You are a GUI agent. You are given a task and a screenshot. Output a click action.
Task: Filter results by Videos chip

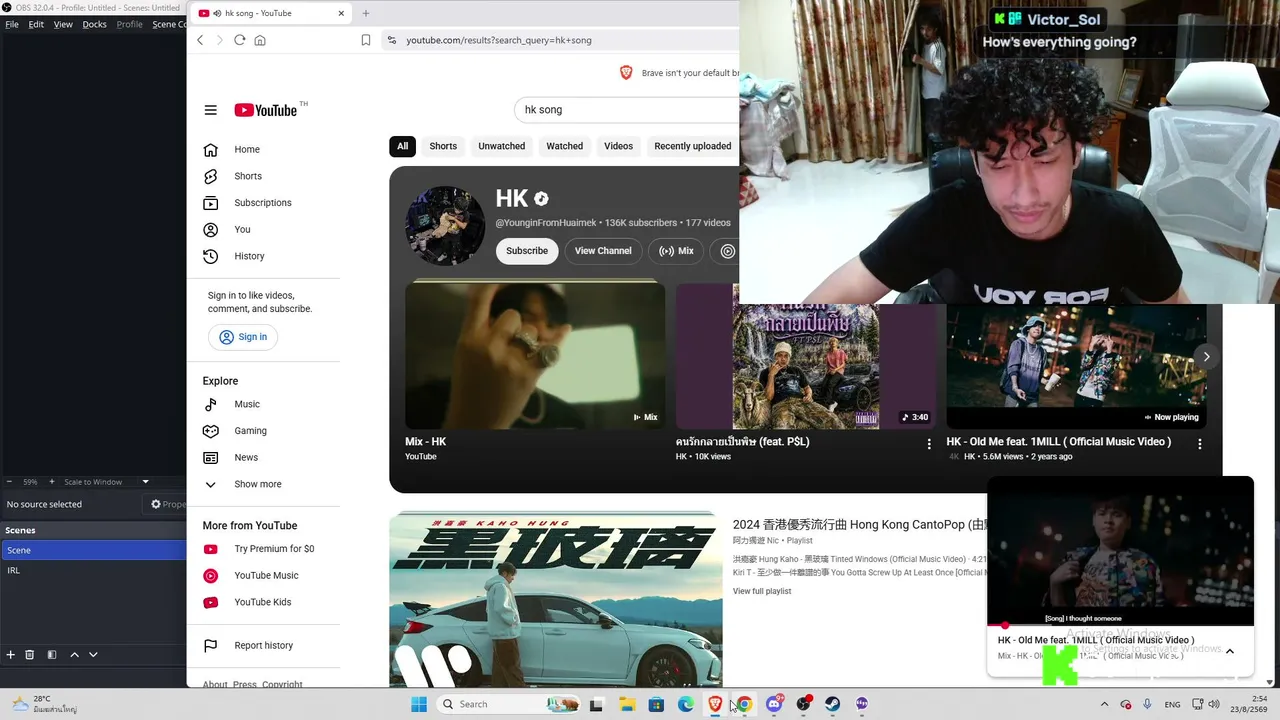(618, 146)
